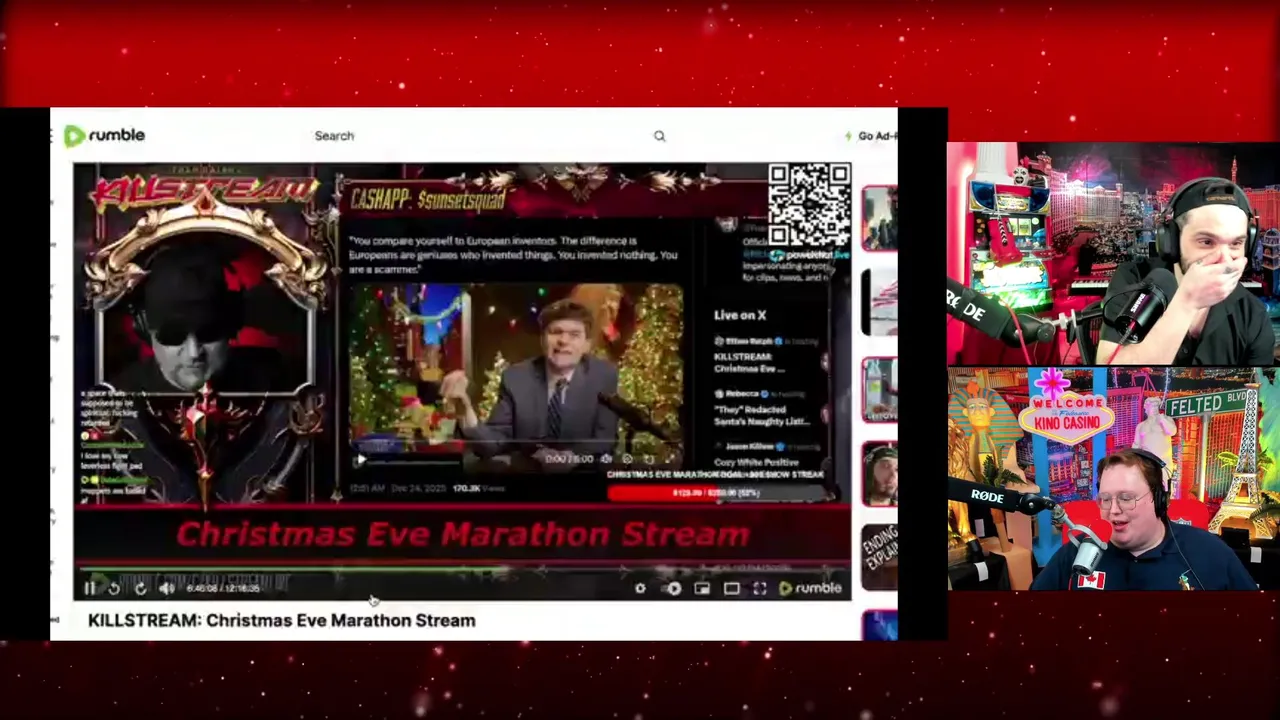Open the flag recommended video thumbnail

click(879, 303)
